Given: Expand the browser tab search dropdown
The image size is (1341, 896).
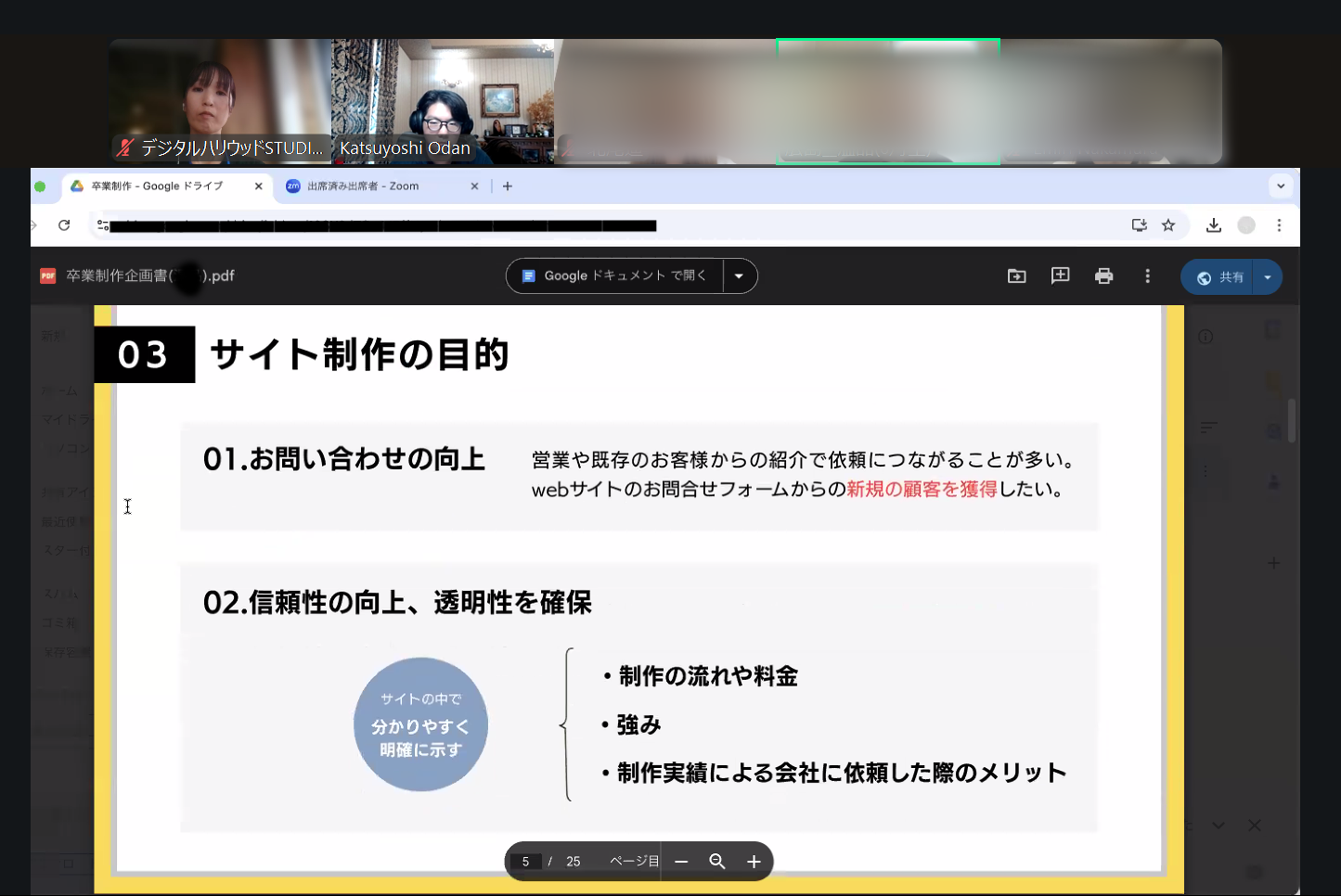Looking at the screenshot, I should pos(1281,186).
